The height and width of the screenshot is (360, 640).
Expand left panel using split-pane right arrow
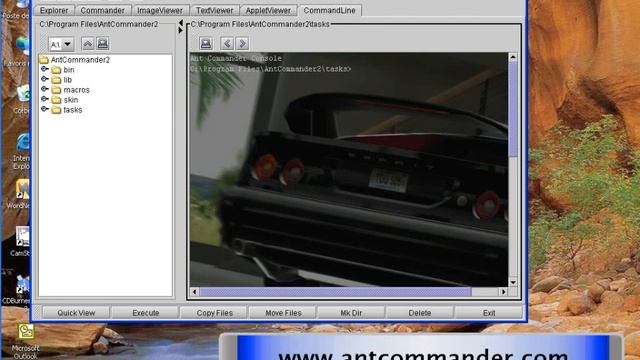click(x=180, y=30)
